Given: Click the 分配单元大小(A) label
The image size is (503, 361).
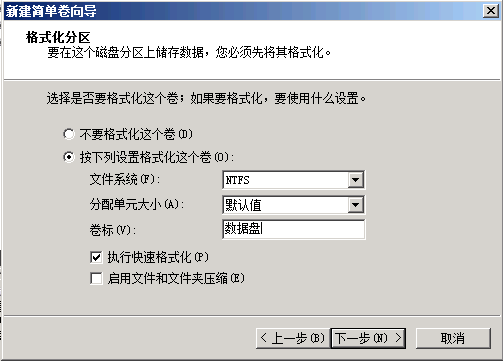Looking at the screenshot, I should (x=137, y=204).
